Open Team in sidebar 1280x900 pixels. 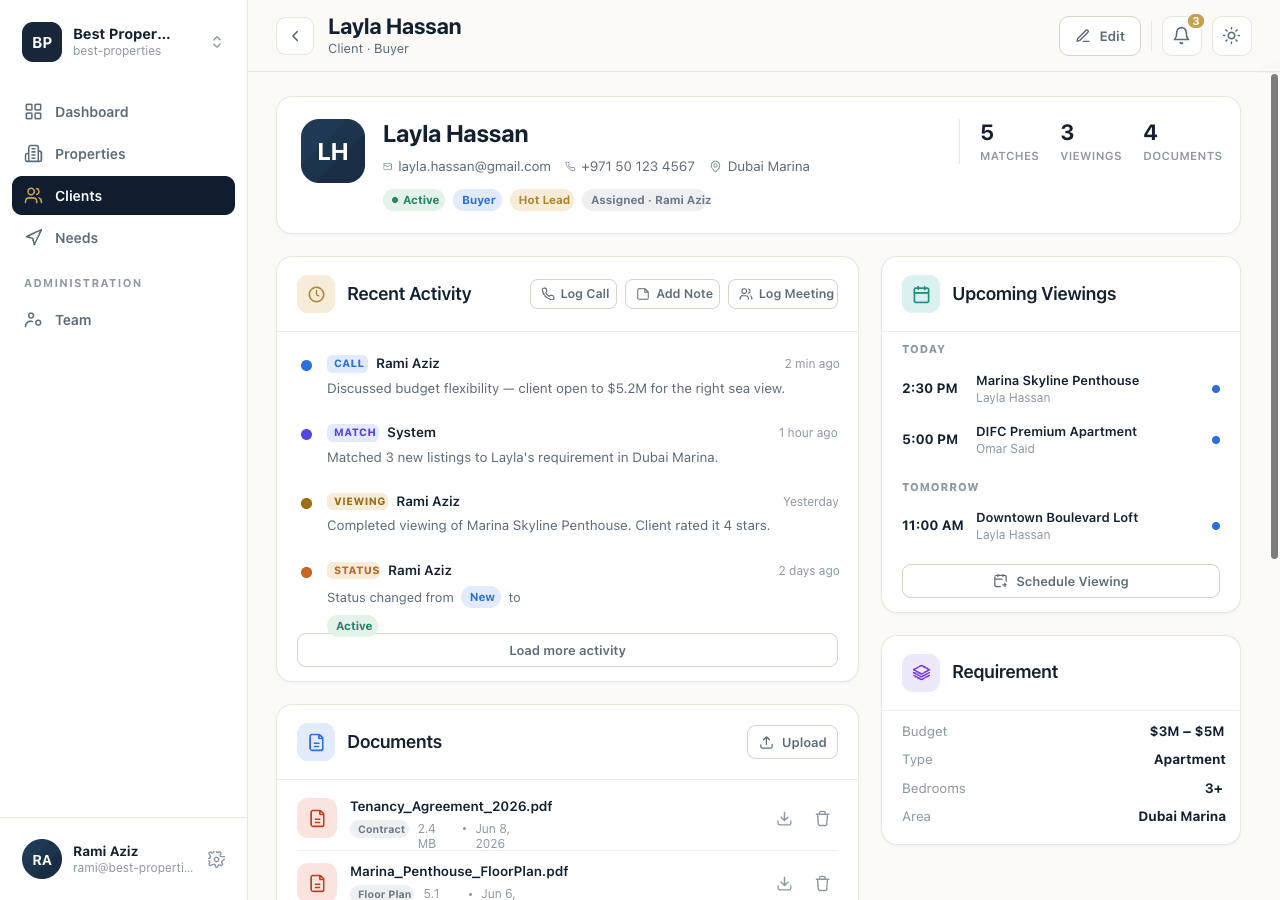[x=123, y=320]
